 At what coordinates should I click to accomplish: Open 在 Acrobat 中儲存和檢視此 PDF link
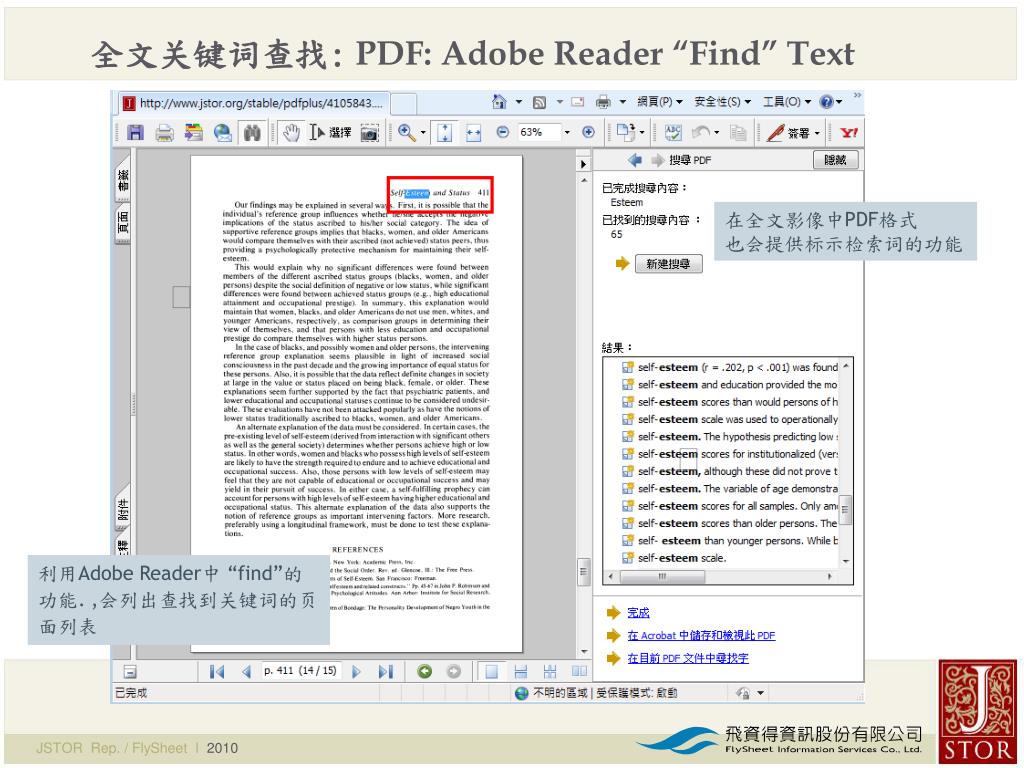tap(701, 635)
